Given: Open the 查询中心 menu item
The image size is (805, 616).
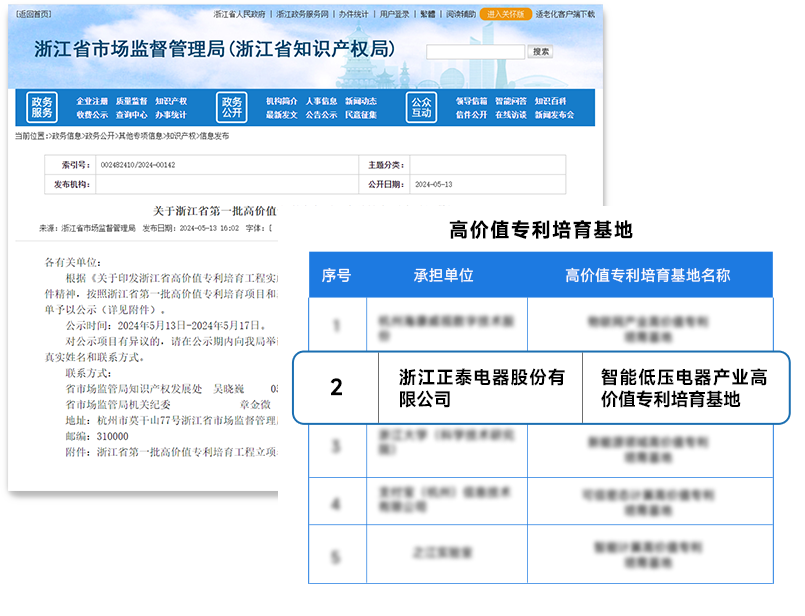Looking at the screenshot, I should tap(131, 114).
